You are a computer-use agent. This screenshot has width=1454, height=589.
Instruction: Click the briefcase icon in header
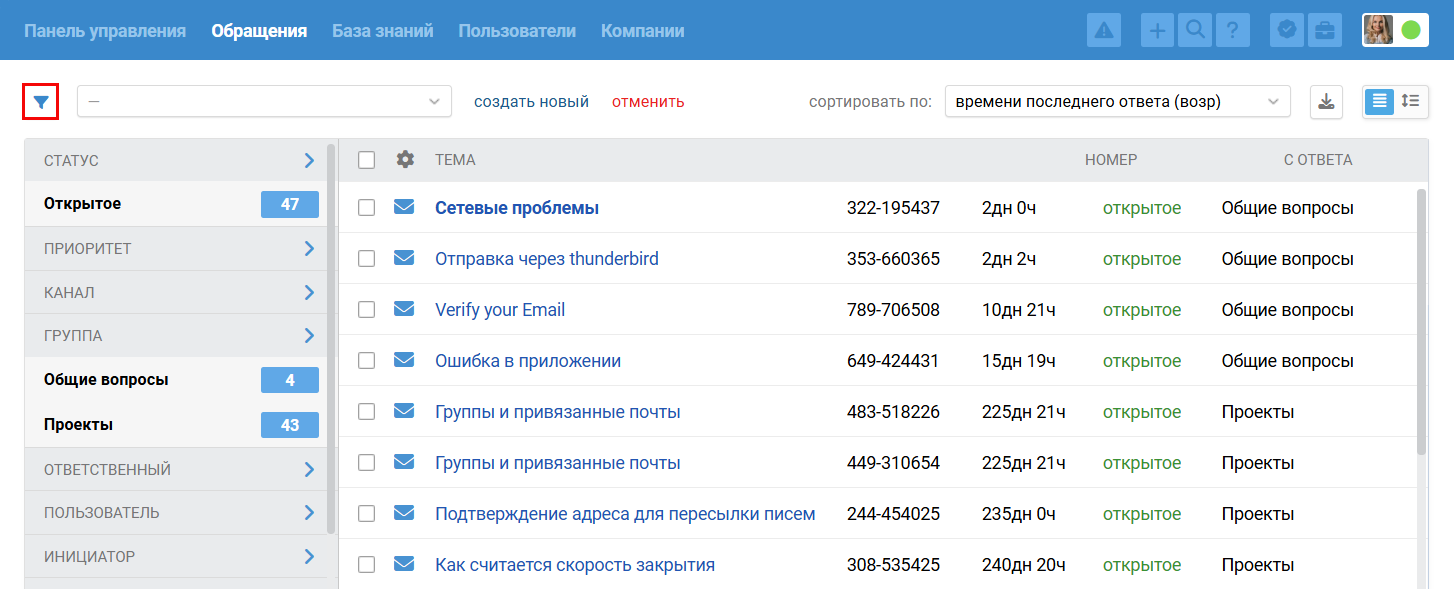(x=1324, y=31)
